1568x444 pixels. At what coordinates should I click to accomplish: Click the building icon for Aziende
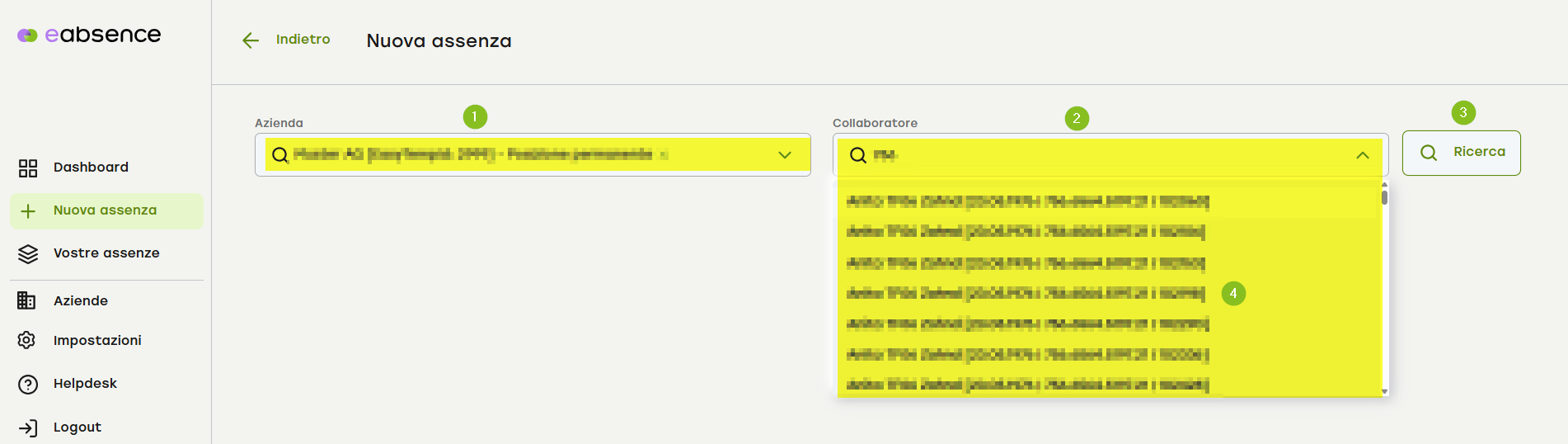27,300
